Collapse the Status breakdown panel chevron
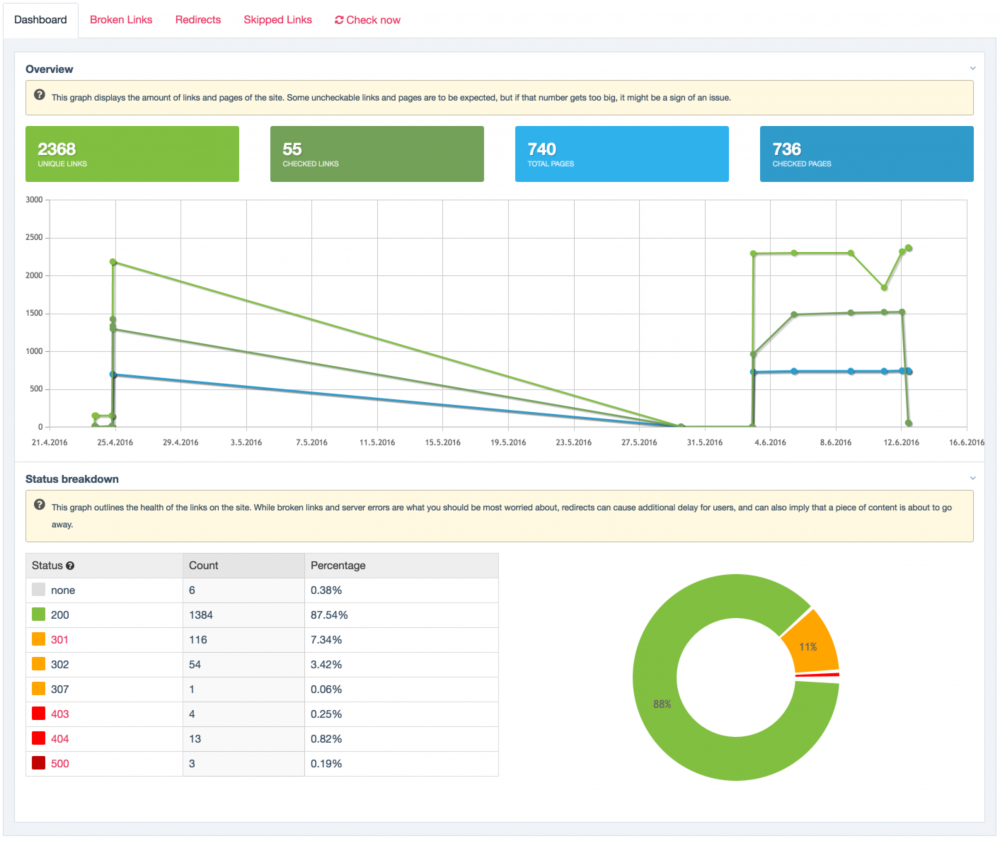Viewport: 1000px width, 841px height. [x=971, y=478]
